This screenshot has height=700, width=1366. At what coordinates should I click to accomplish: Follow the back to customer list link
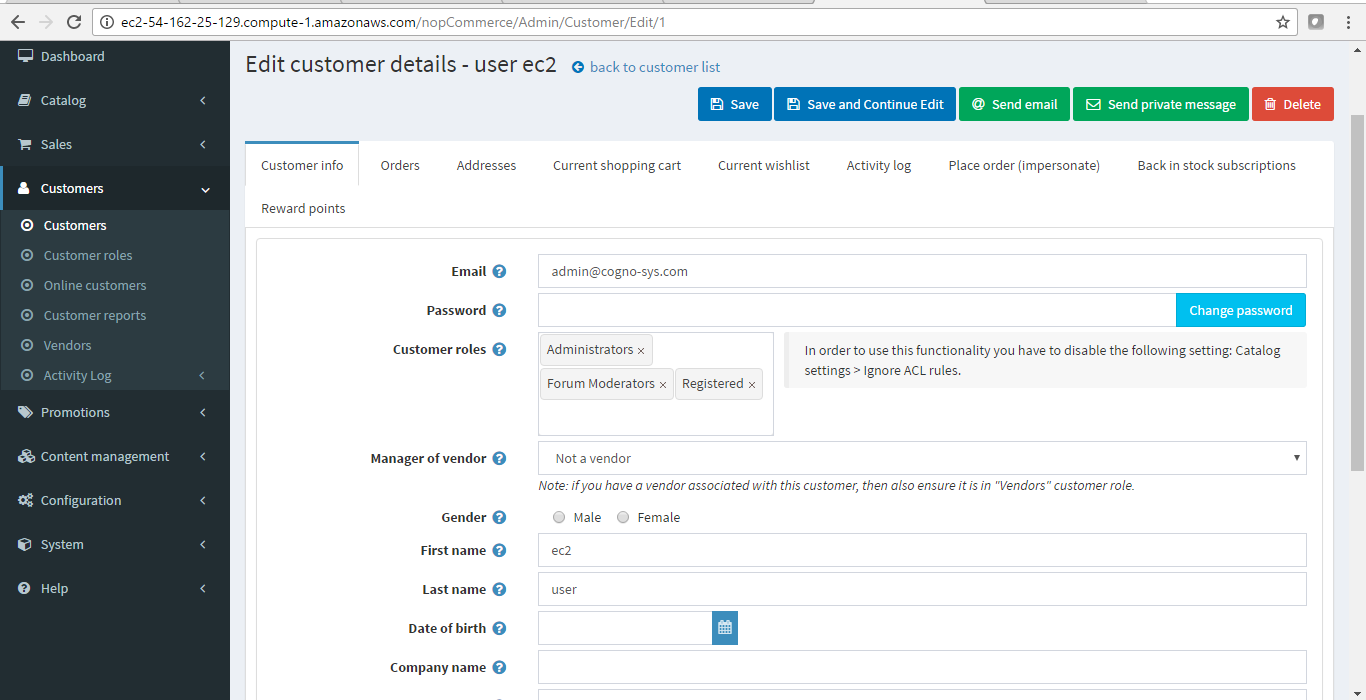click(653, 67)
